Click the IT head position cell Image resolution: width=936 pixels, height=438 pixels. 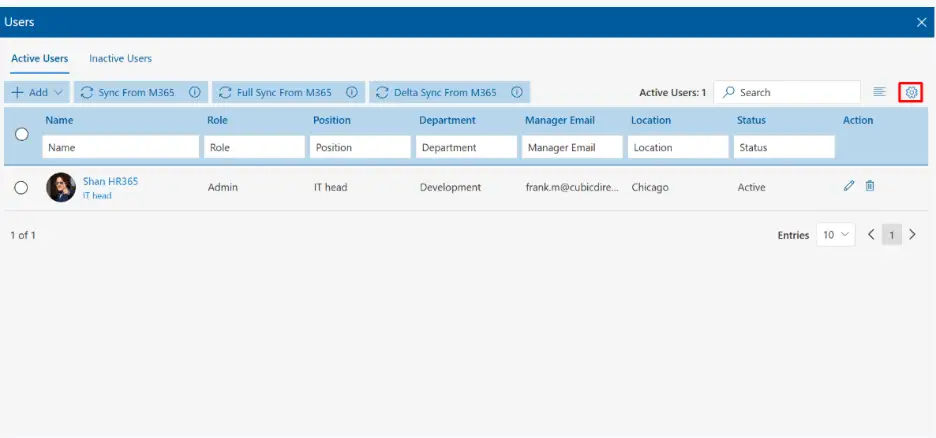(331, 187)
